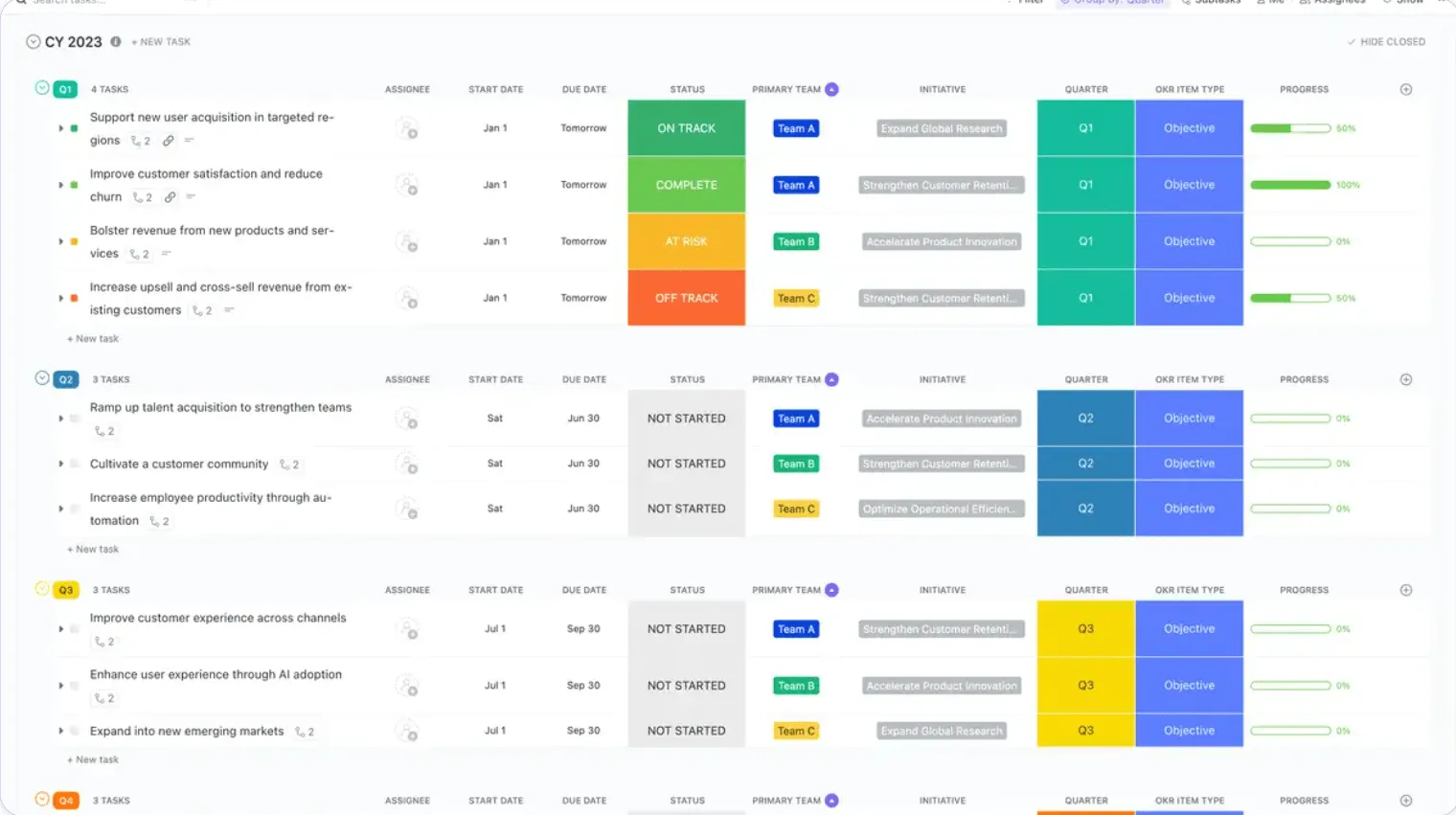Open the OFF TRACK status cell

click(686, 298)
